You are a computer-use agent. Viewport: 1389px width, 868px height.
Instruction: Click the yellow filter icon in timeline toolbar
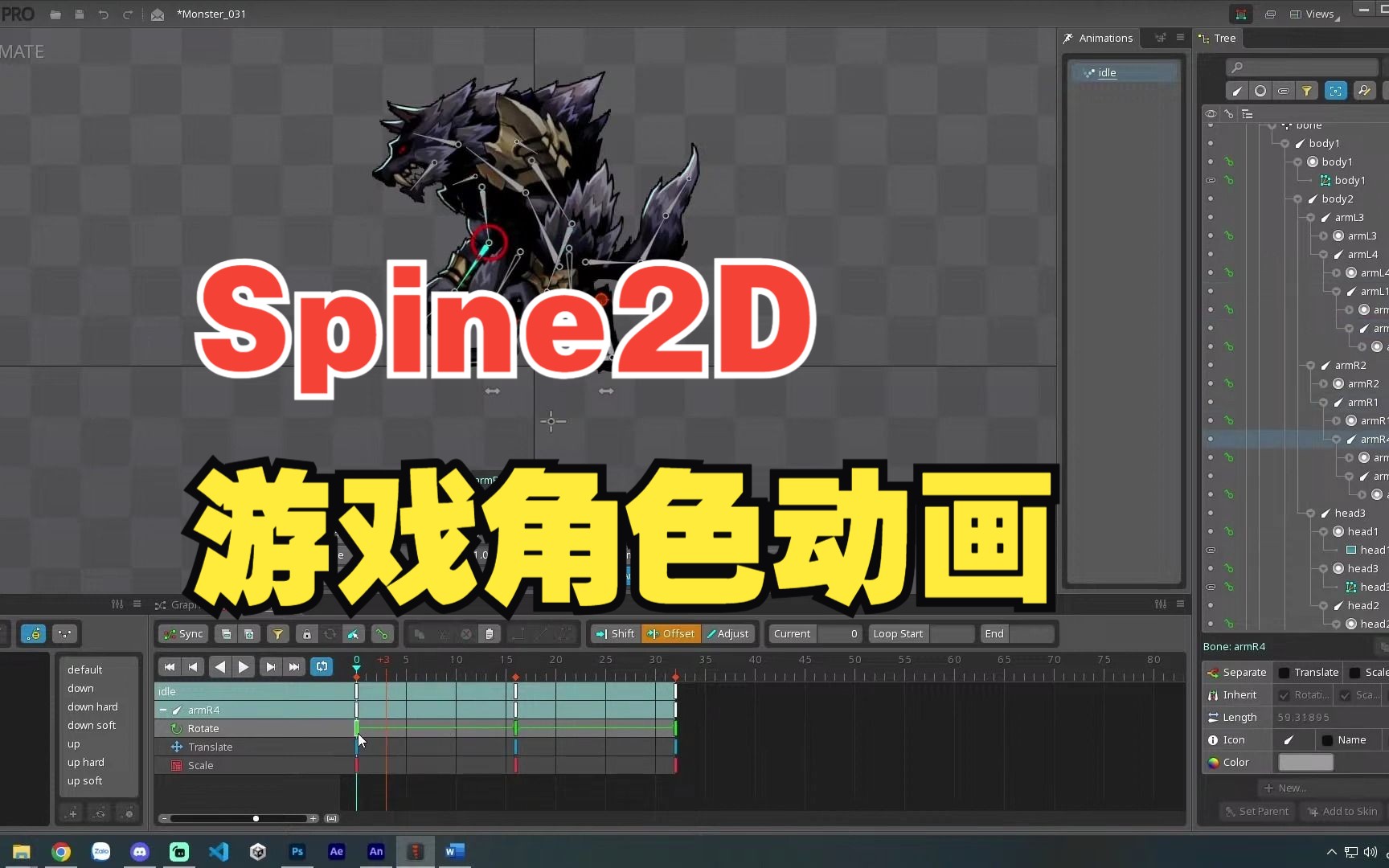click(x=277, y=634)
